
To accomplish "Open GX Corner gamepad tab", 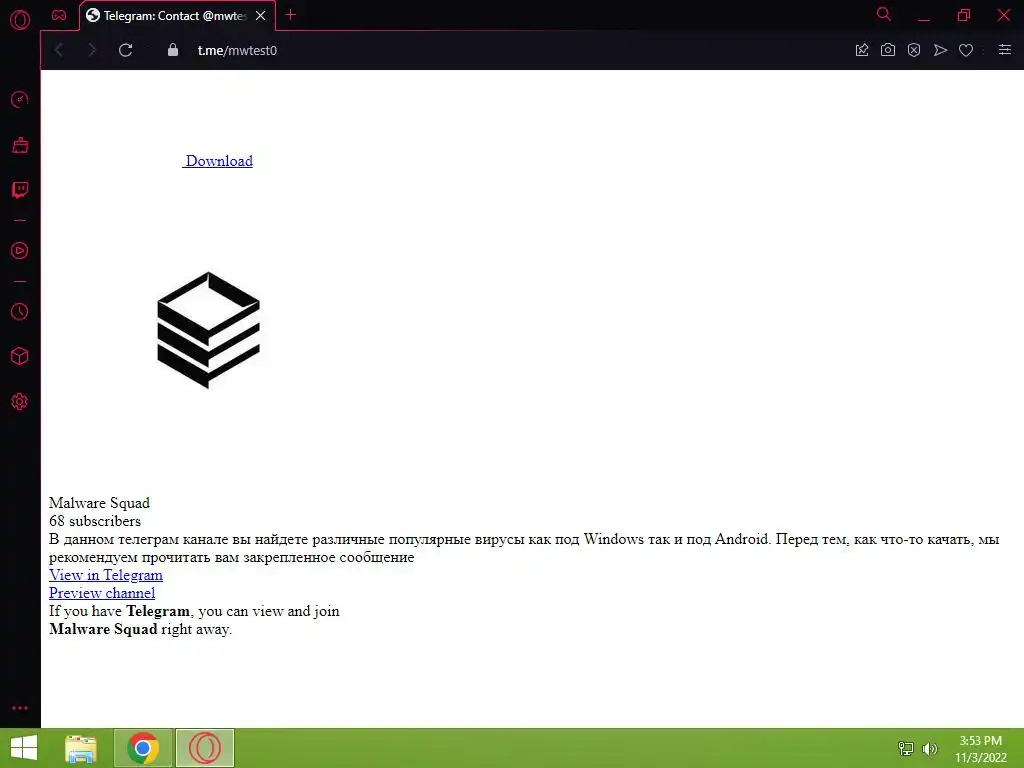I will point(59,15).
